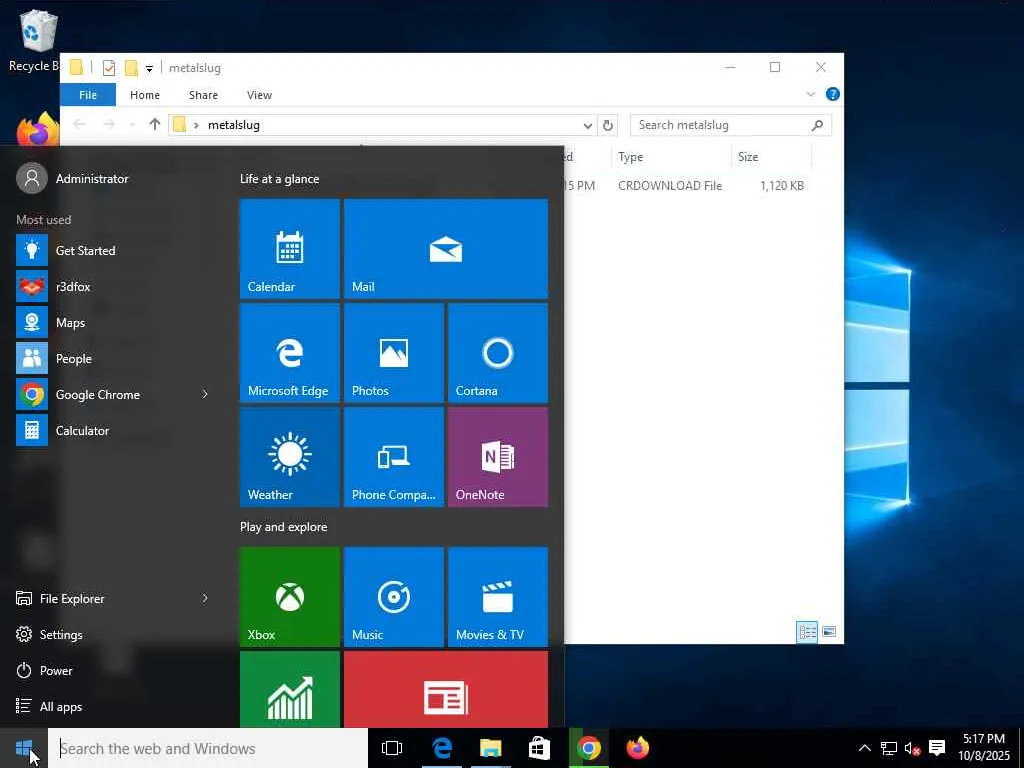1024x768 pixels.
Task: Go up one folder level arrow
Action: pyautogui.click(x=154, y=124)
